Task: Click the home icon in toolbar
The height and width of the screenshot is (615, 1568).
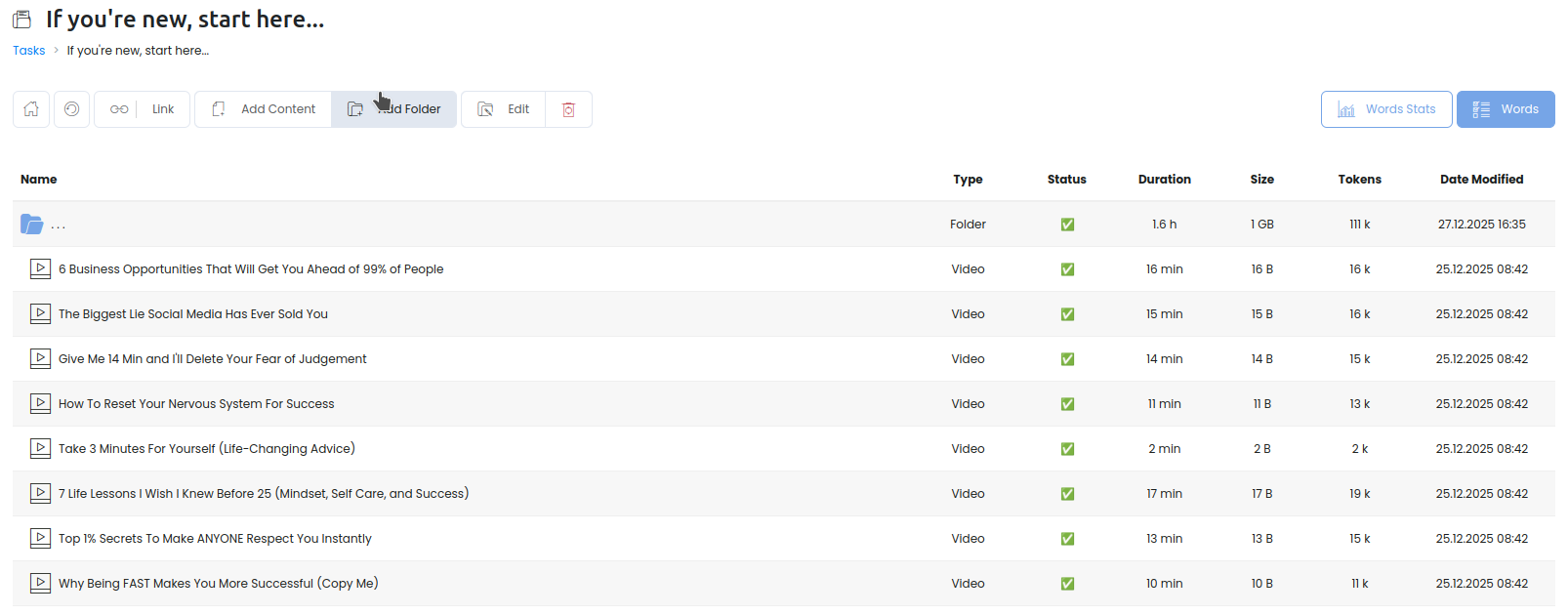Action: click(31, 109)
